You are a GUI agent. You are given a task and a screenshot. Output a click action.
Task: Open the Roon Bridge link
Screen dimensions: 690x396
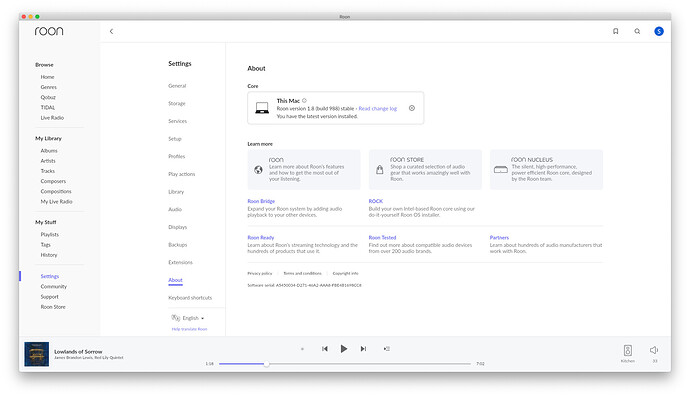[261, 201]
